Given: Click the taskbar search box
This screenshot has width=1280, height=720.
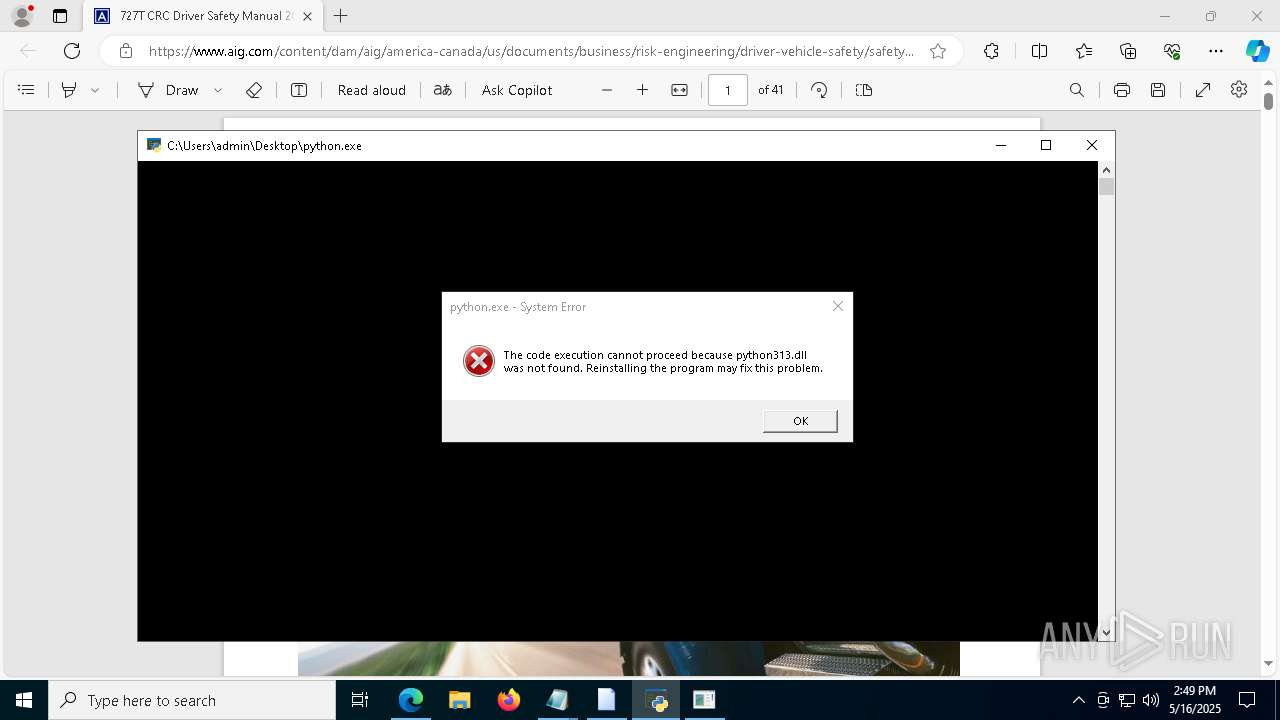Looking at the screenshot, I should (x=192, y=700).
